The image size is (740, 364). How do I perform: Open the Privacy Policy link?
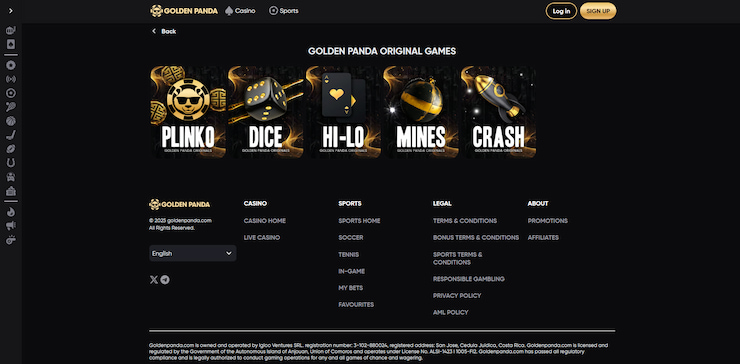click(x=457, y=296)
